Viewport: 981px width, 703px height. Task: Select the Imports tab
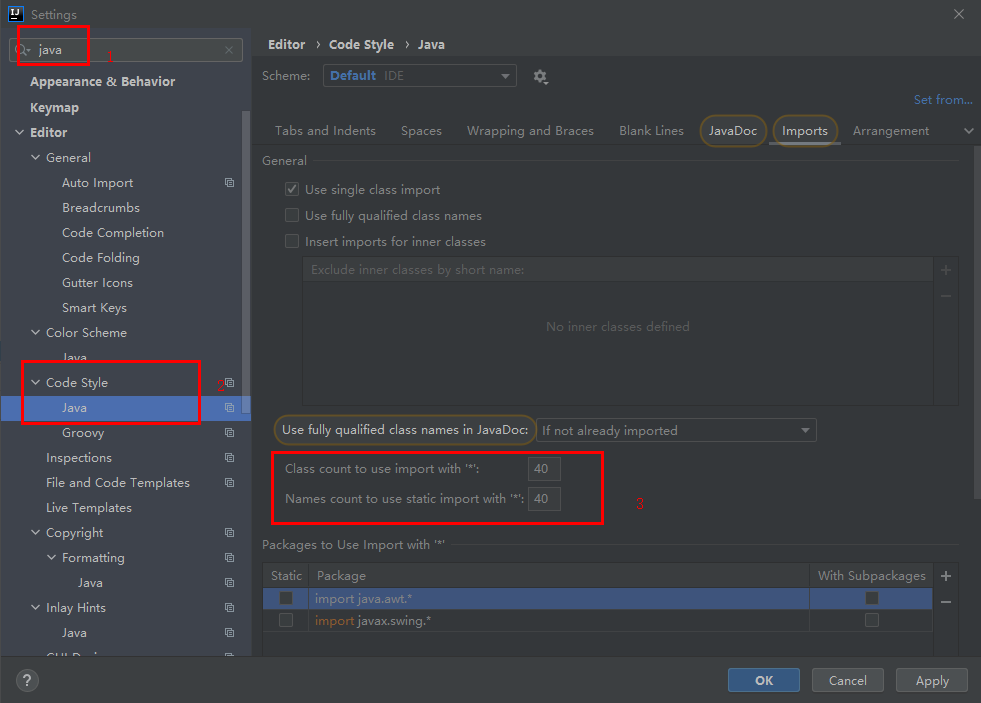click(805, 131)
